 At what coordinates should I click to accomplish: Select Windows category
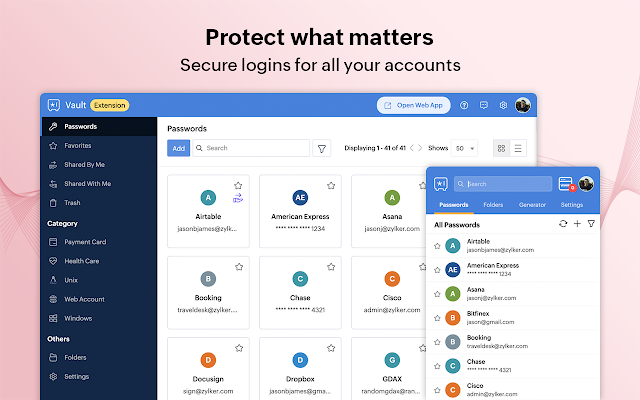pos(99,318)
